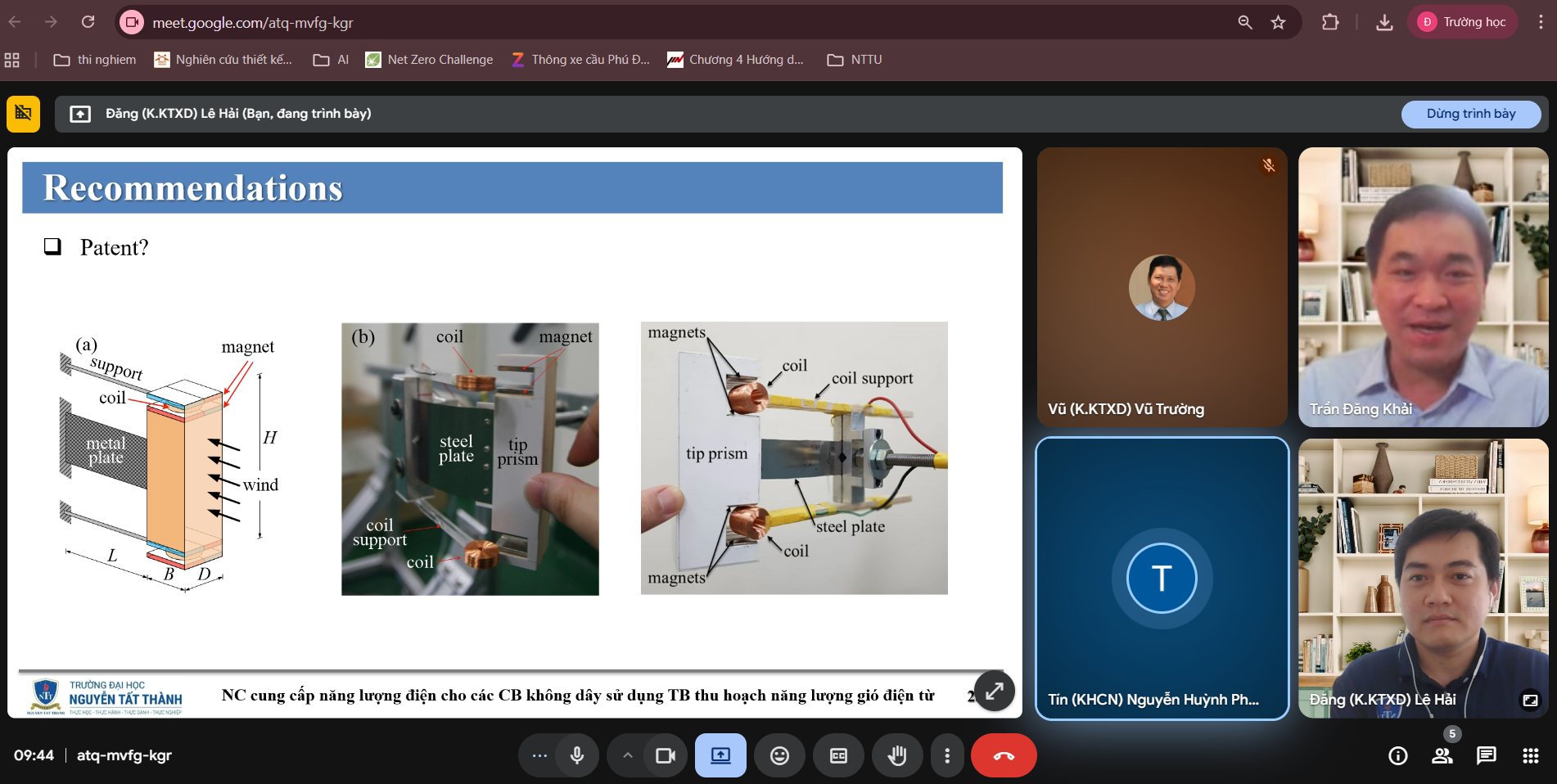
Task: Raise hand in the meeting
Action: 897,755
